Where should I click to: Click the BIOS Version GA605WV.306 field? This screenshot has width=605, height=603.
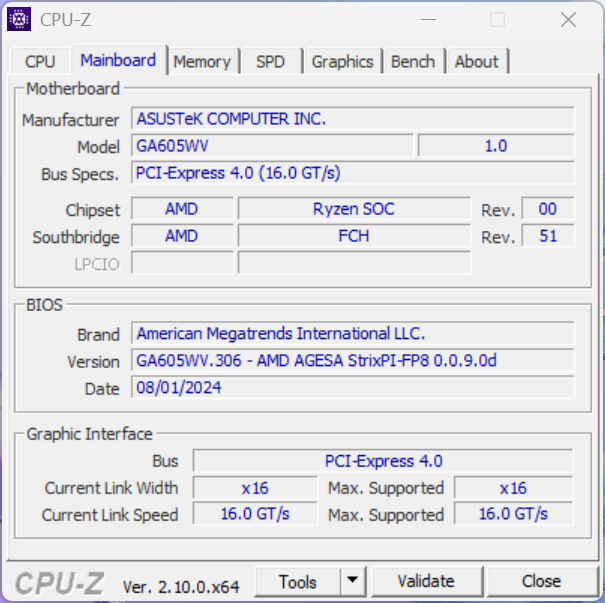(x=353, y=361)
